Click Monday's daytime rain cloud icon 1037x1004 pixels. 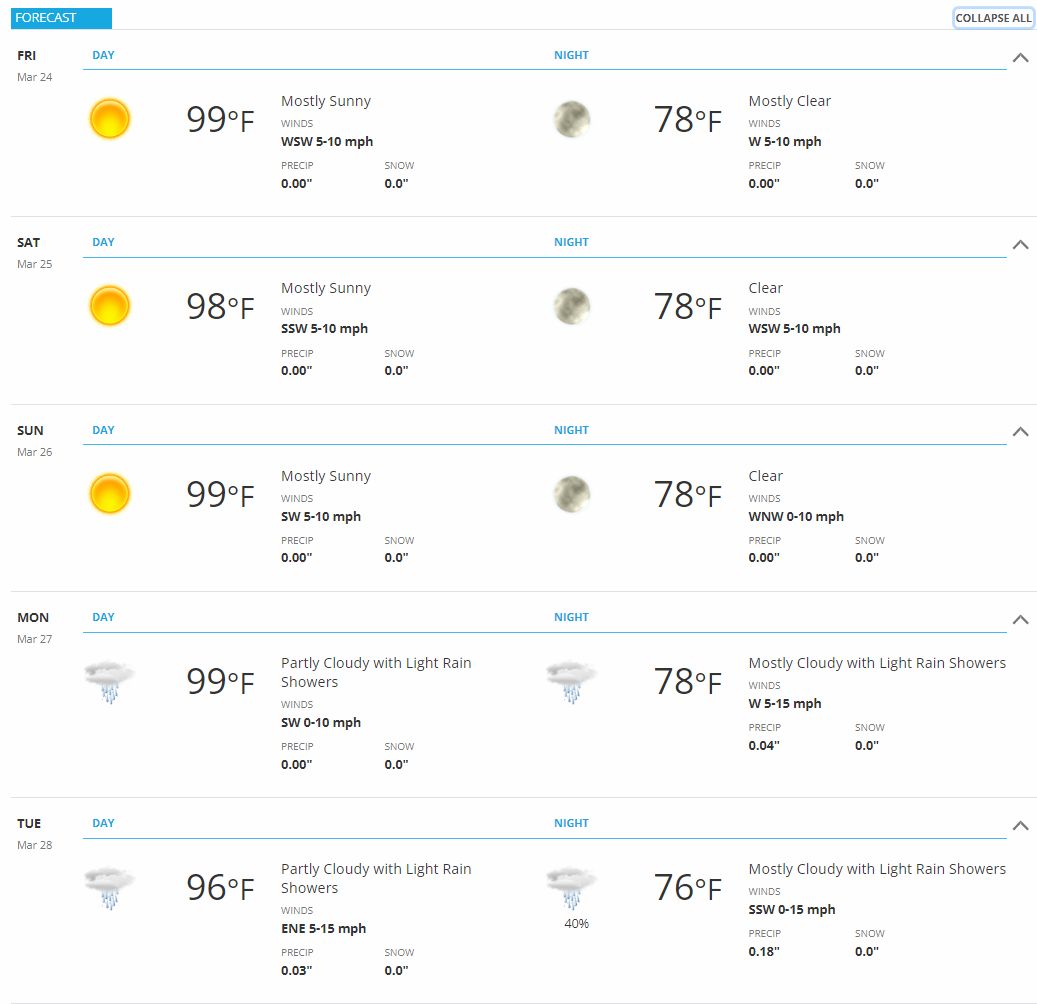(110, 682)
